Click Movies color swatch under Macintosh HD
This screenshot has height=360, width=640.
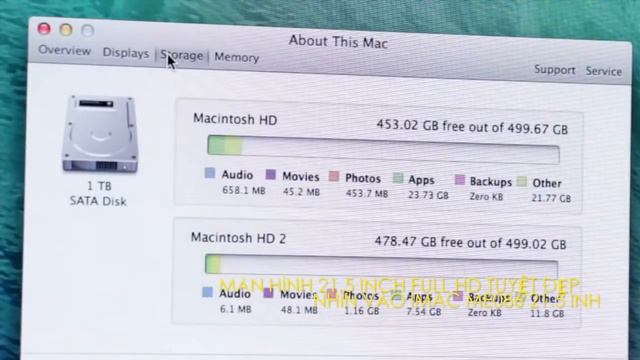(x=271, y=175)
